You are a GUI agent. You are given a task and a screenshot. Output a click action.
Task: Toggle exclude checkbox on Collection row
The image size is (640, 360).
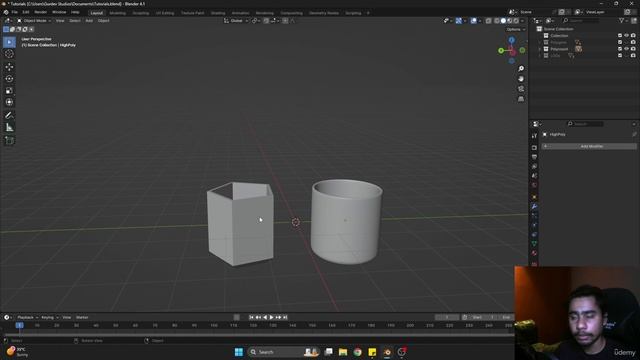point(620,36)
